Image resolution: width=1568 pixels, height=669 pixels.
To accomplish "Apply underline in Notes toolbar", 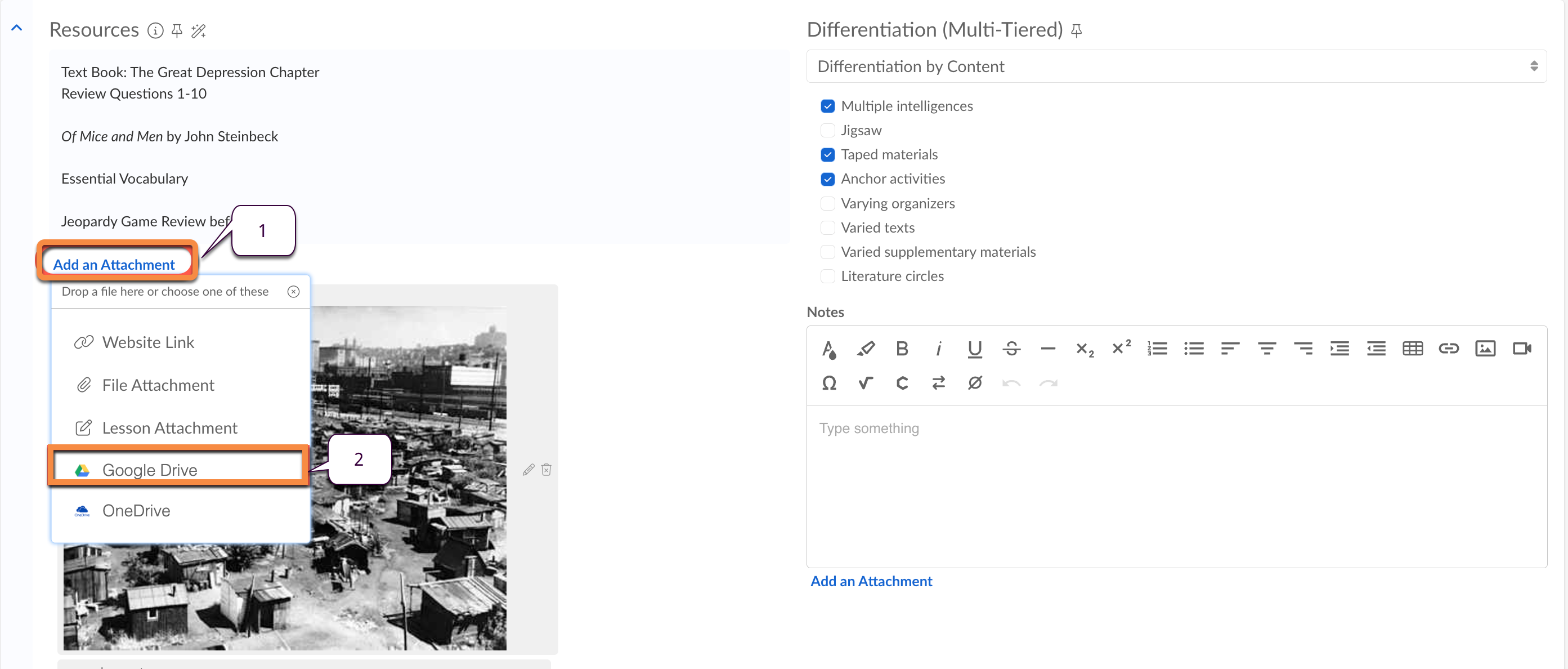I will [x=975, y=349].
